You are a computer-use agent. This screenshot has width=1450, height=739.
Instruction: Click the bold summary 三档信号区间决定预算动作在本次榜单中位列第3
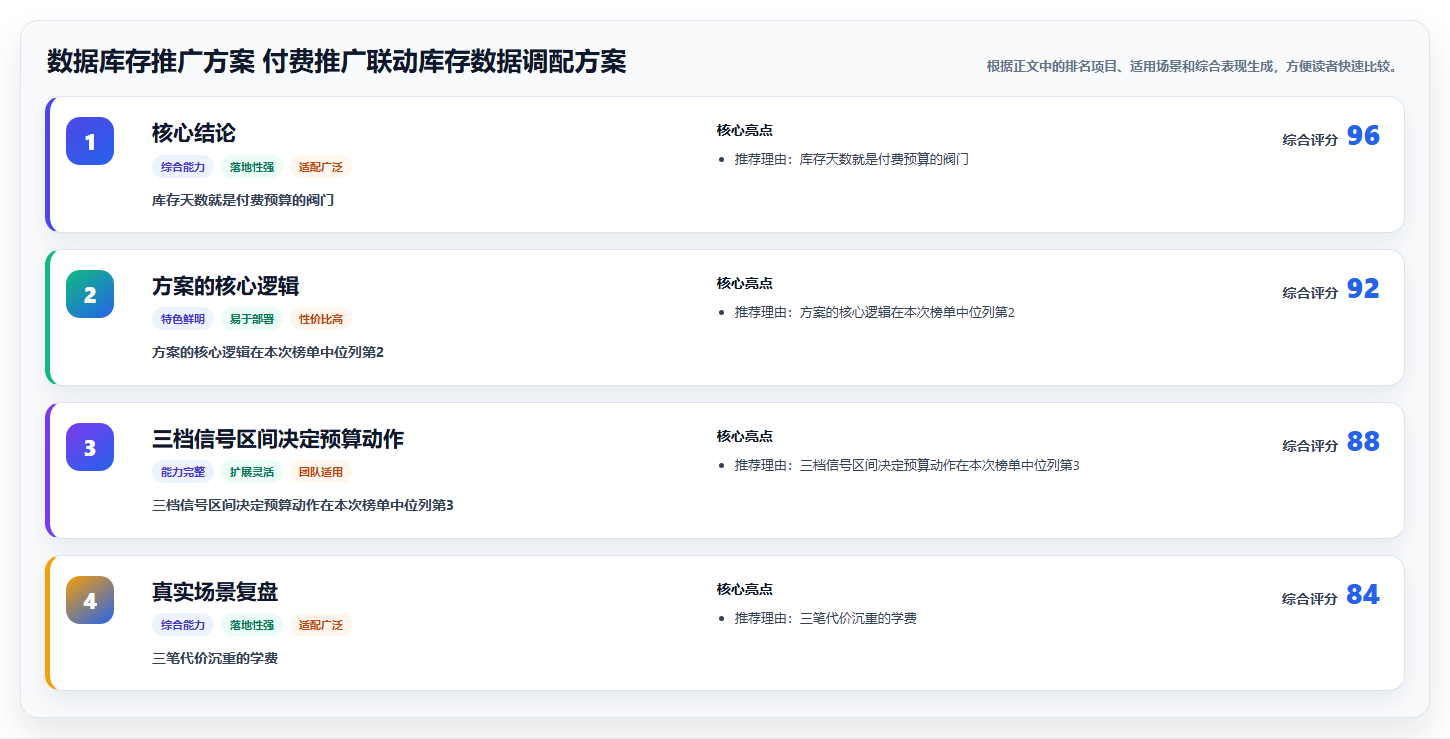pyautogui.click(x=303, y=505)
